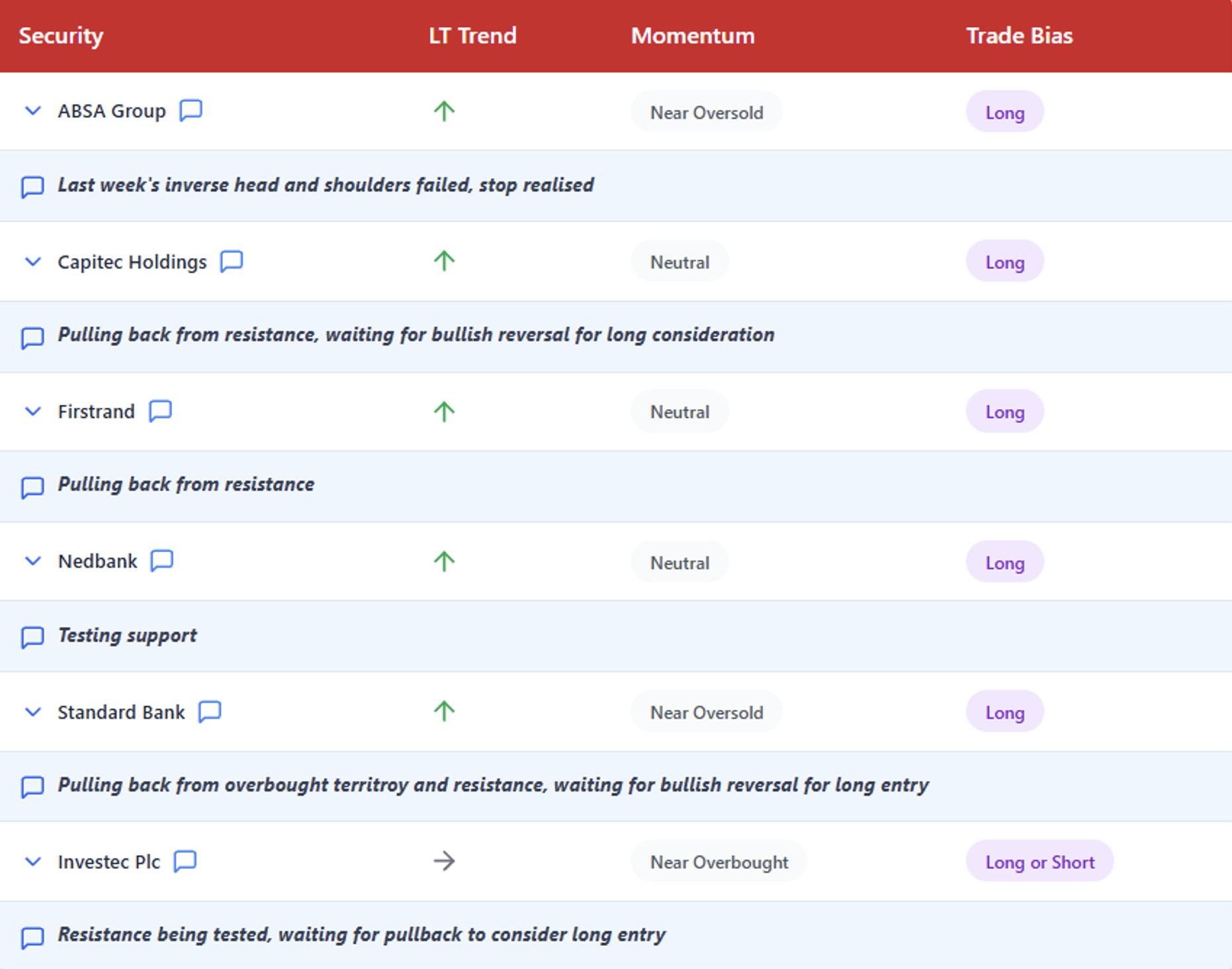The width and height of the screenshot is (1232, 969).
Task: Click Nedbank green uptrend arrow
Action: [444, 561]
